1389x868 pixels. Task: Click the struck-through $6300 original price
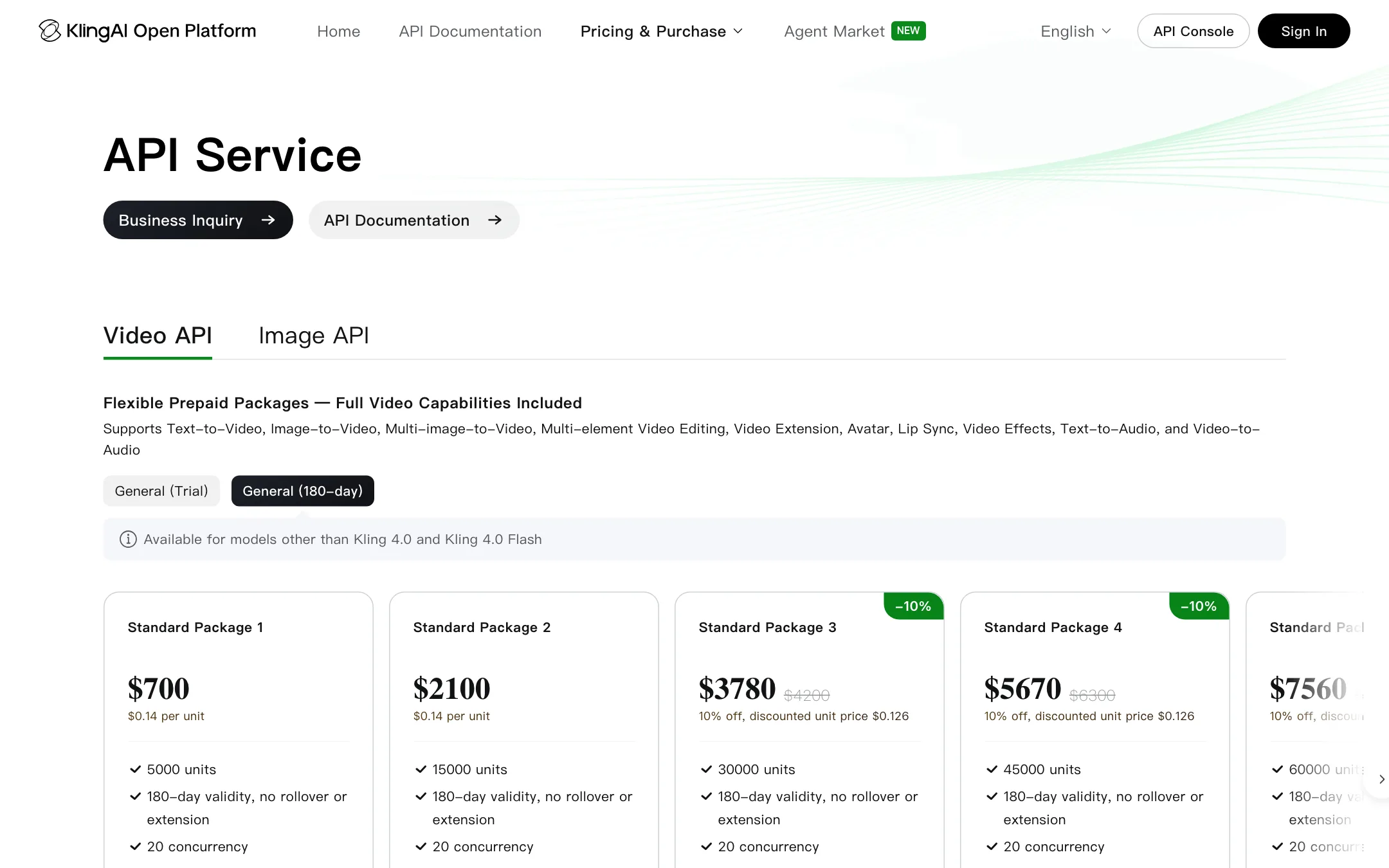[x=1092, y=695]
